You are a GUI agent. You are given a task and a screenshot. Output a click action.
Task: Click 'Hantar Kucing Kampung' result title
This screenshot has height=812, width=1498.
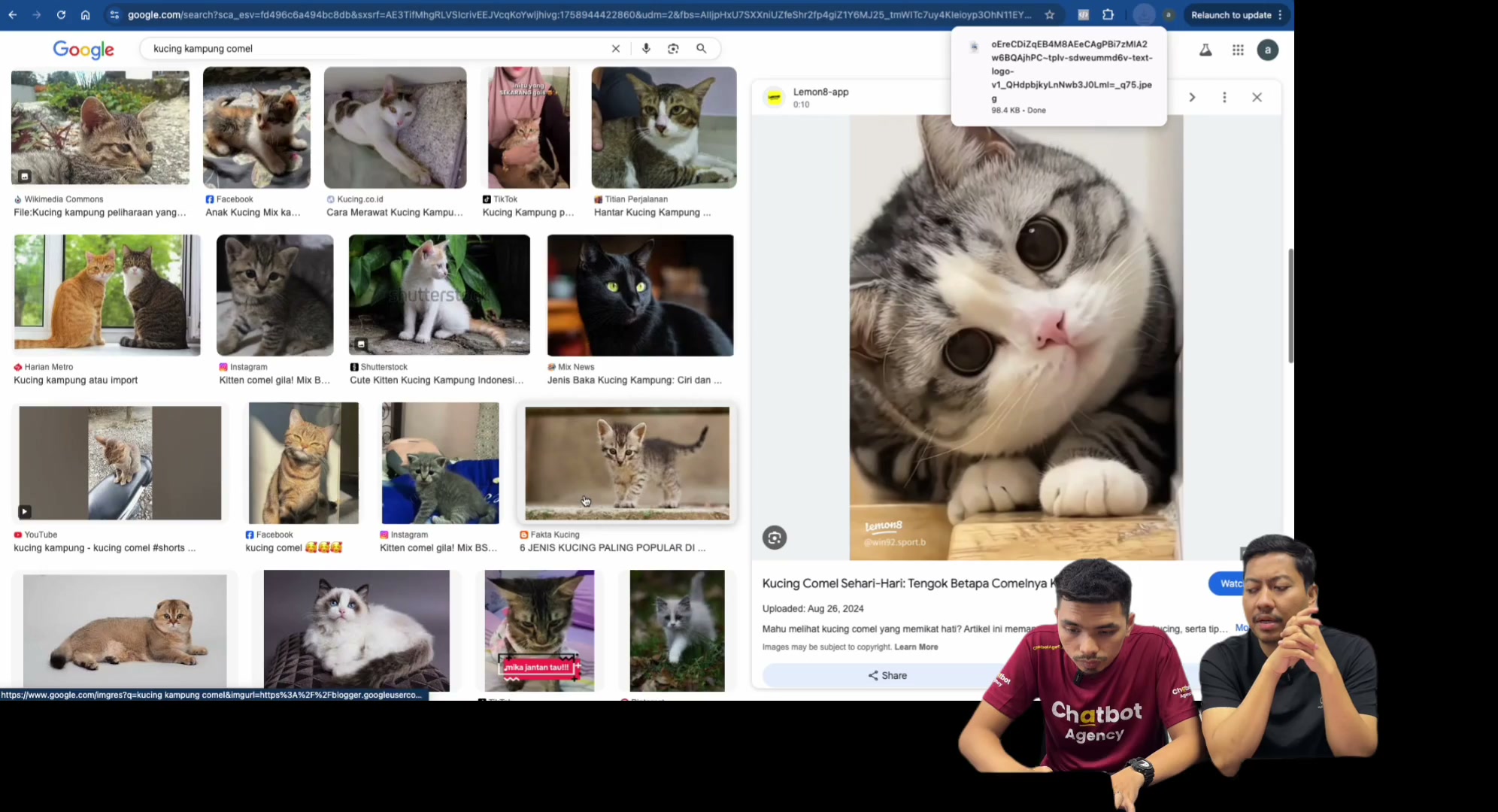pos(652,213)
